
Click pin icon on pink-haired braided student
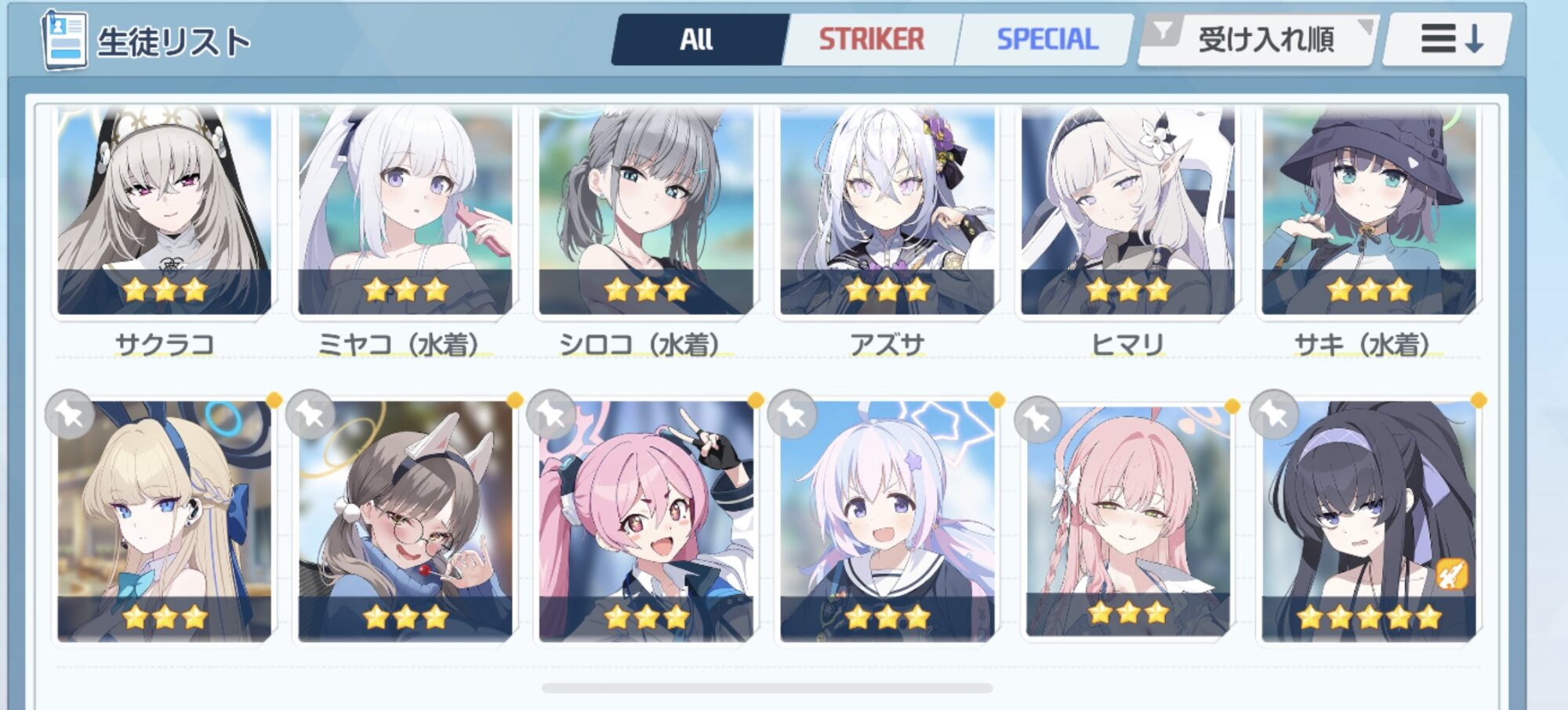1038,420
